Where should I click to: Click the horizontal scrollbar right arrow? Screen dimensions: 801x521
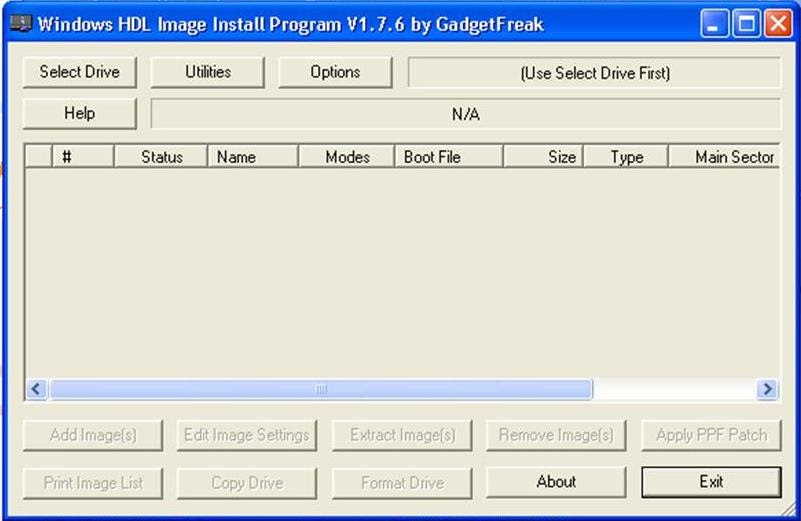767,389
